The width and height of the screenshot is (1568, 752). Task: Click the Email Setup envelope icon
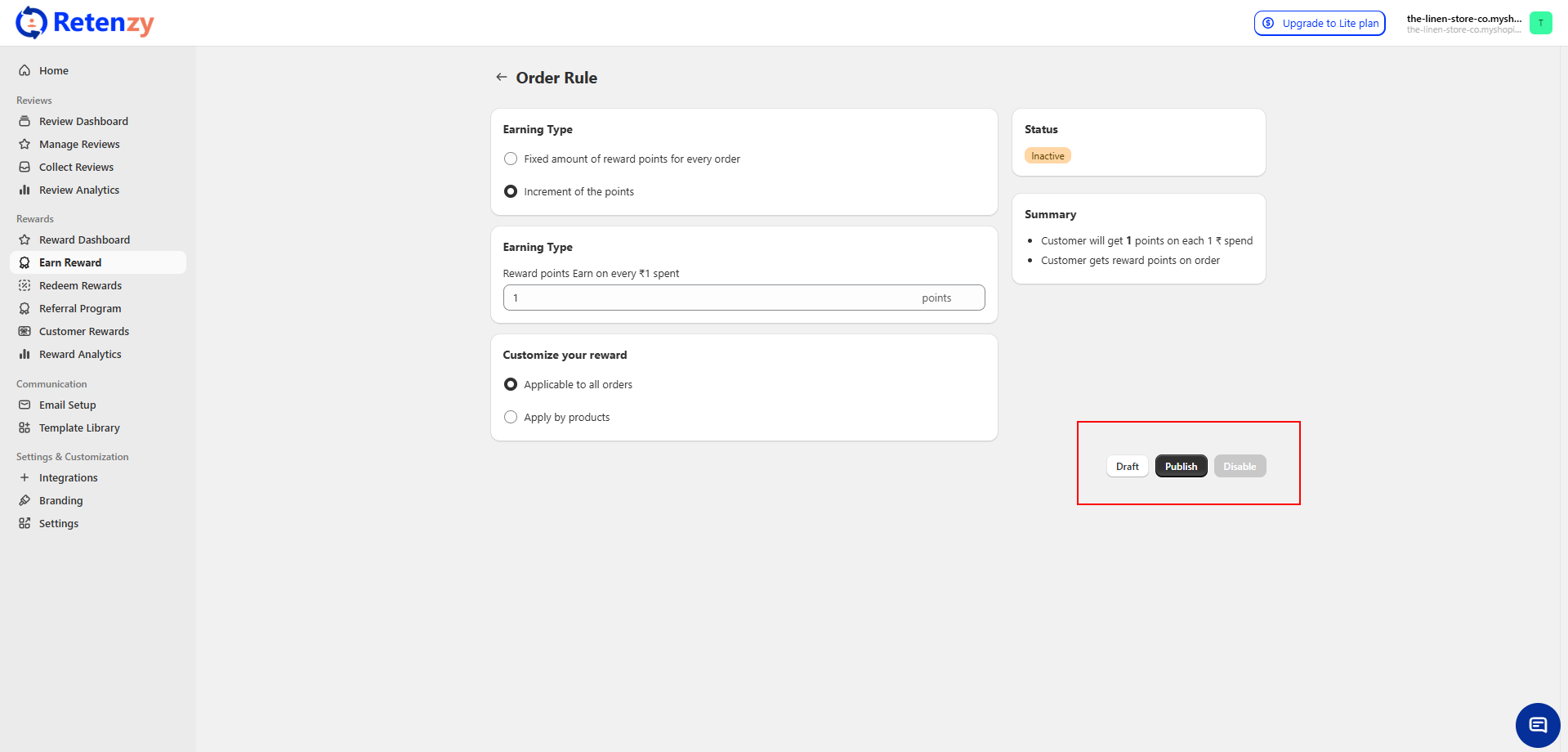point(25,405)
